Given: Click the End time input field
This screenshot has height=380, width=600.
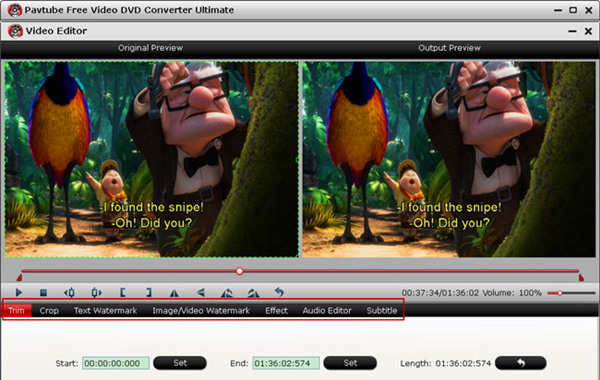Looking at the screenshot, I should coord(286,363).
